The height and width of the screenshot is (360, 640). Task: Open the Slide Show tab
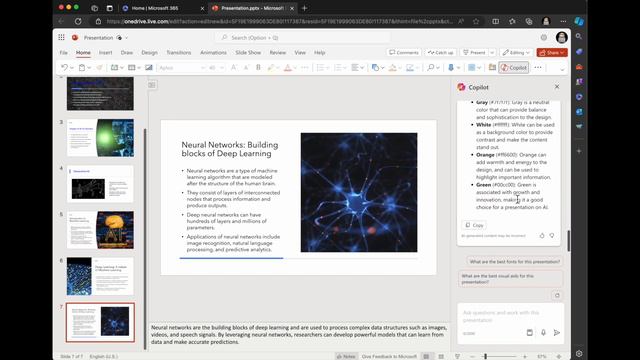(248, 53)
